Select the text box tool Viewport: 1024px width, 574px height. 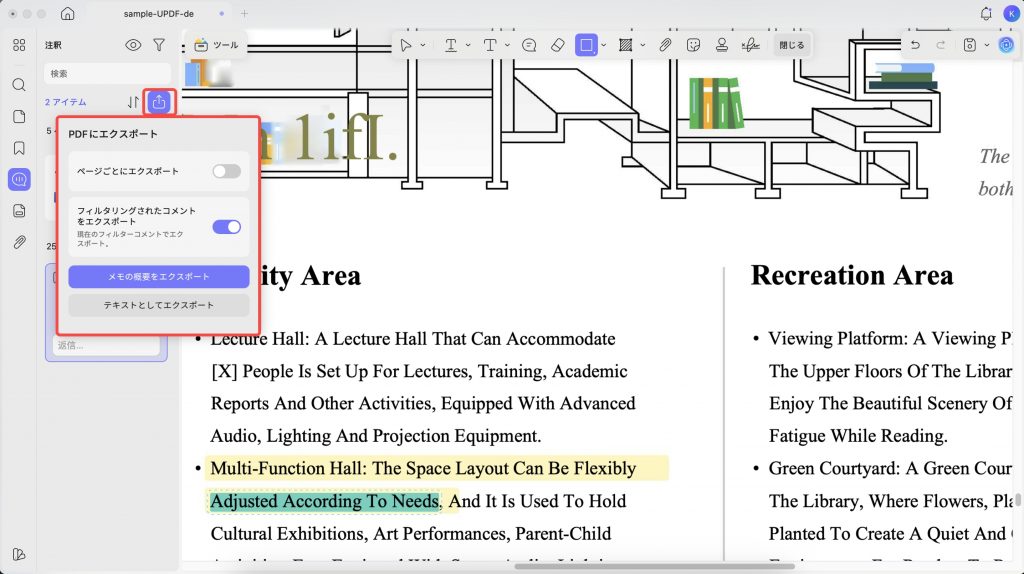coord(490,45)
